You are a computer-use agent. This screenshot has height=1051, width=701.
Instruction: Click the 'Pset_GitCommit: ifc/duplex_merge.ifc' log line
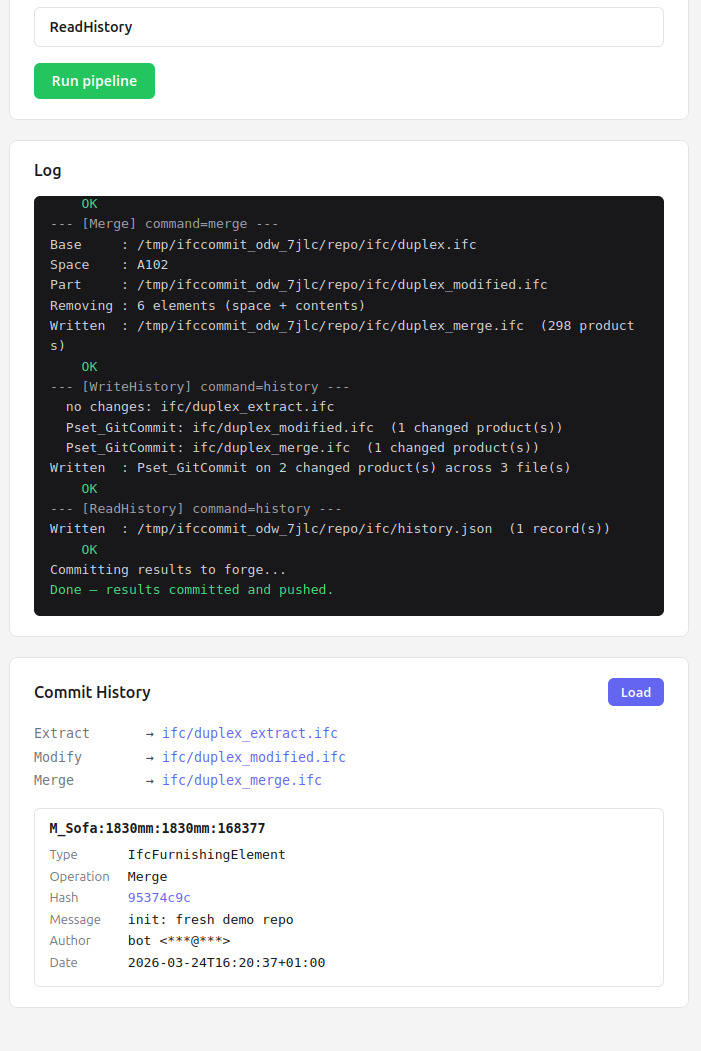302,448
